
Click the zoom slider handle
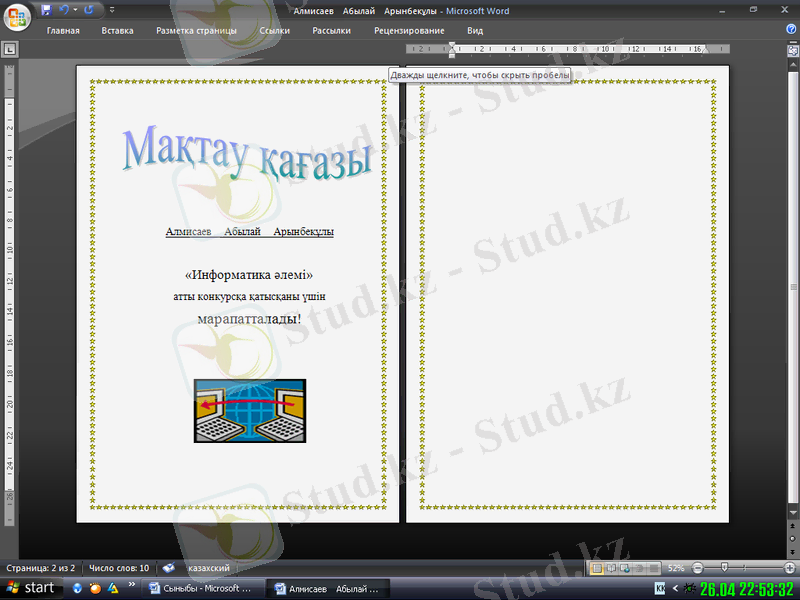724,568
